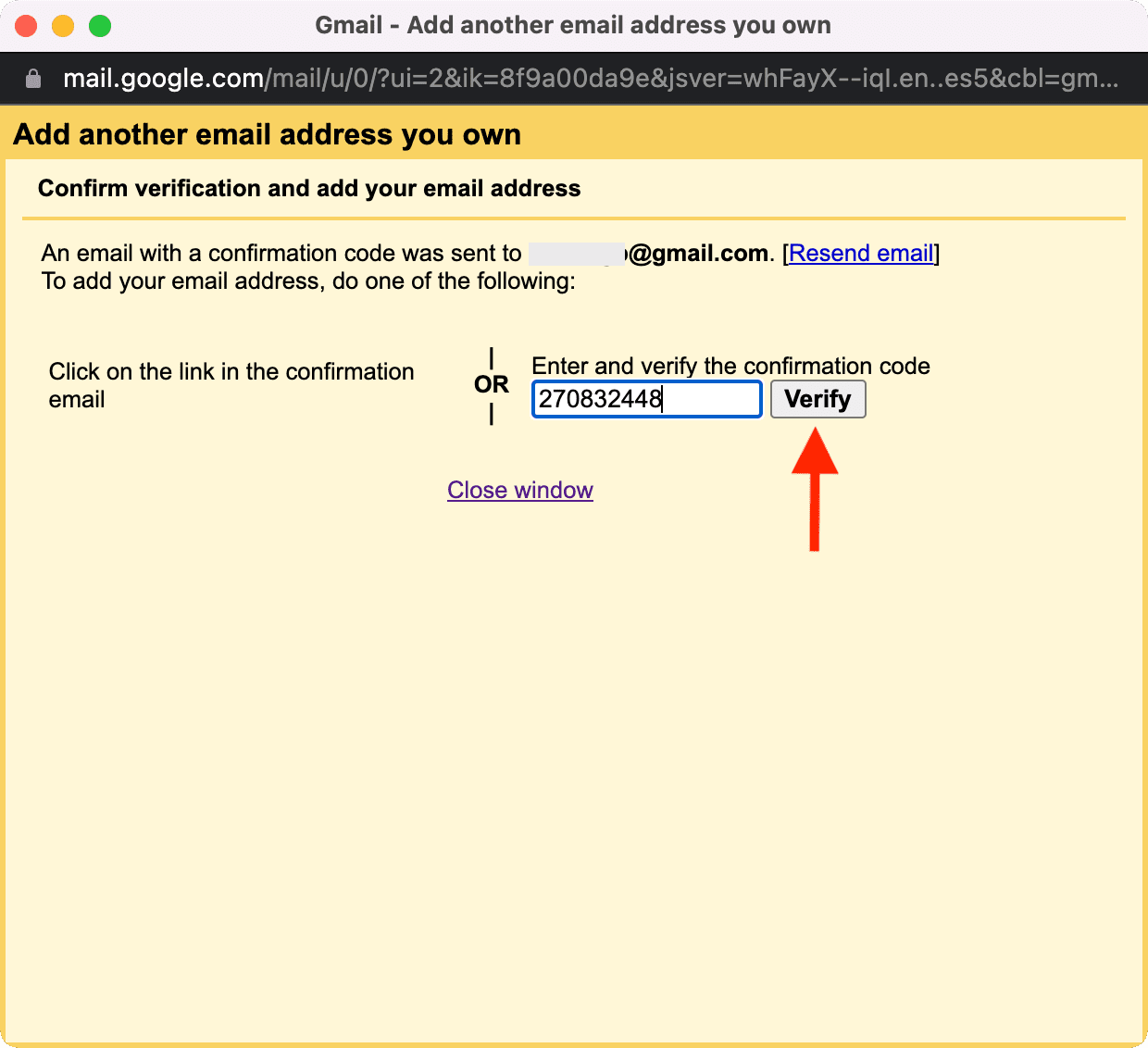Click 'To add your email address' instruction text
The image size is (1148, 1048).
pos(308,281)
